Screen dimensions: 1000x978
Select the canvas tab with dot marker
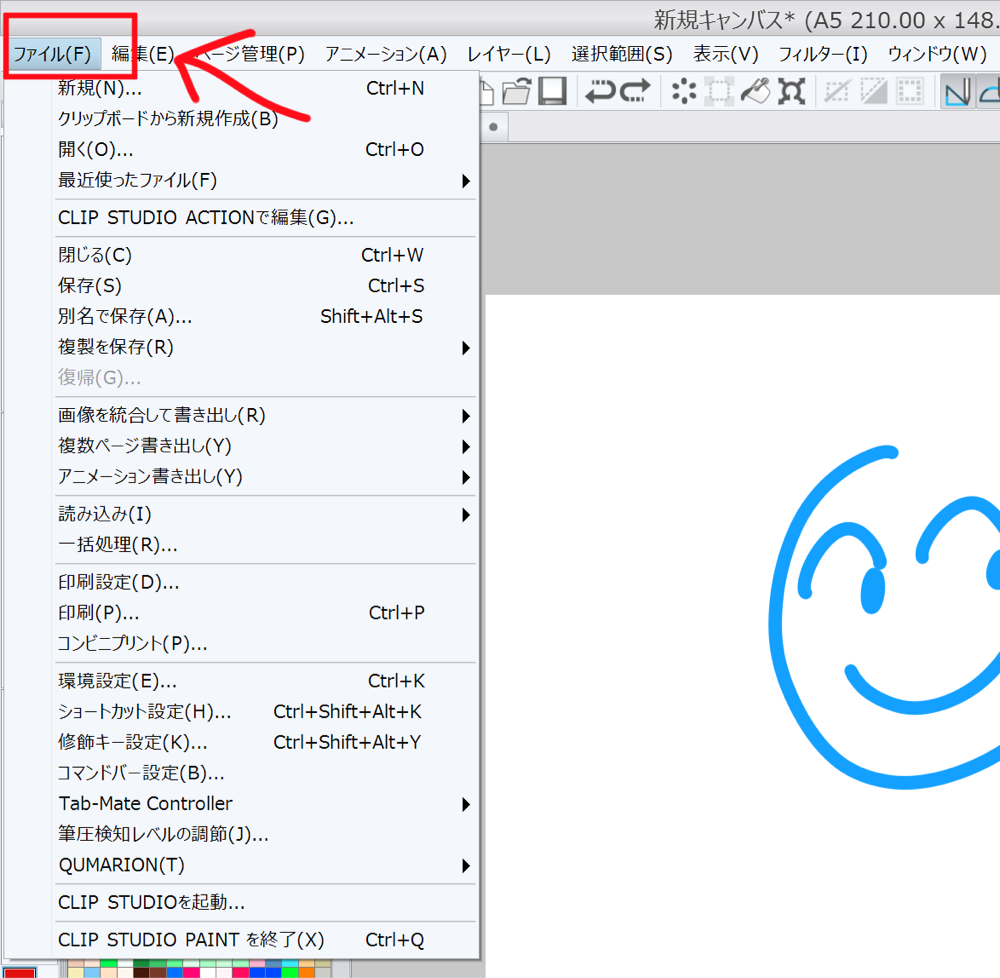coord(494,127)
